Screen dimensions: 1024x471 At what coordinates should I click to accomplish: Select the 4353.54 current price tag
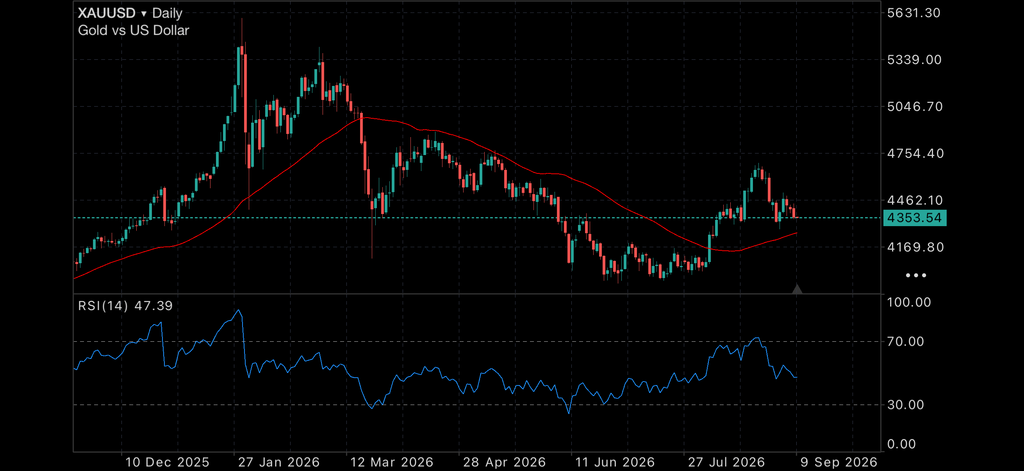pos(915,218)
